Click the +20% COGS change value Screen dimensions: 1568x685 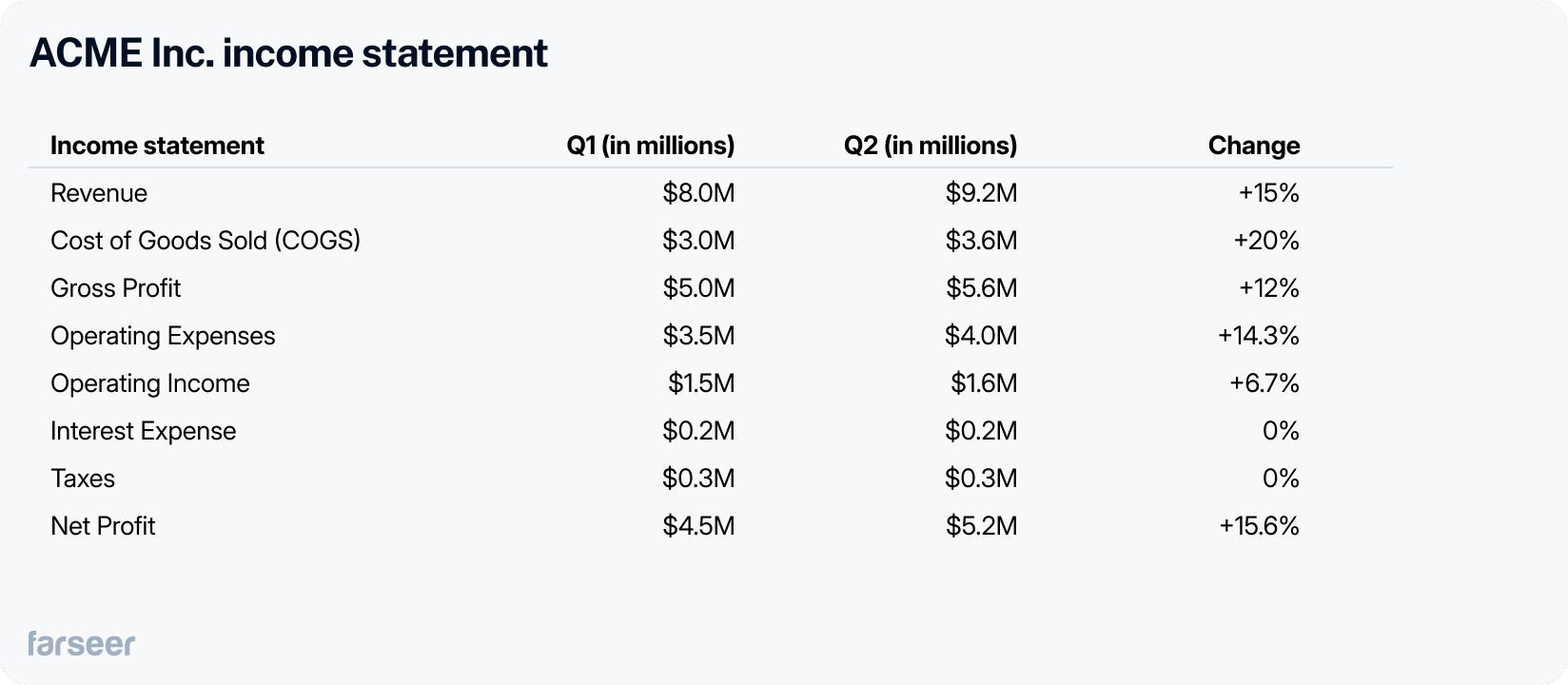(x=1265, y=241)
